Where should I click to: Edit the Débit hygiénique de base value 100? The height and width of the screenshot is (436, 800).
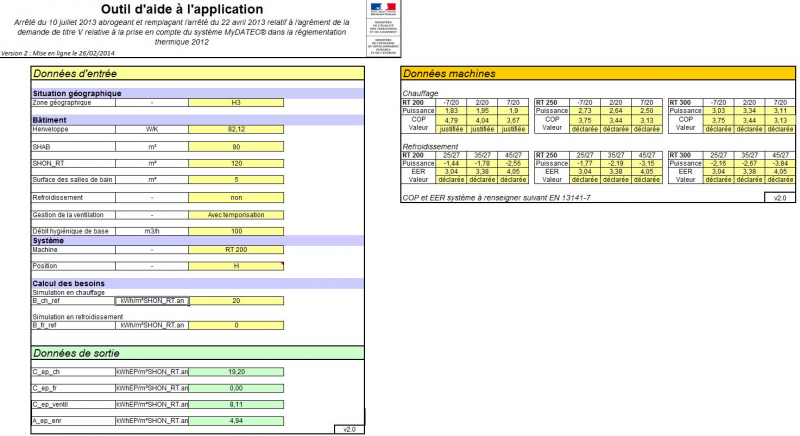click(x=236, y=232)
